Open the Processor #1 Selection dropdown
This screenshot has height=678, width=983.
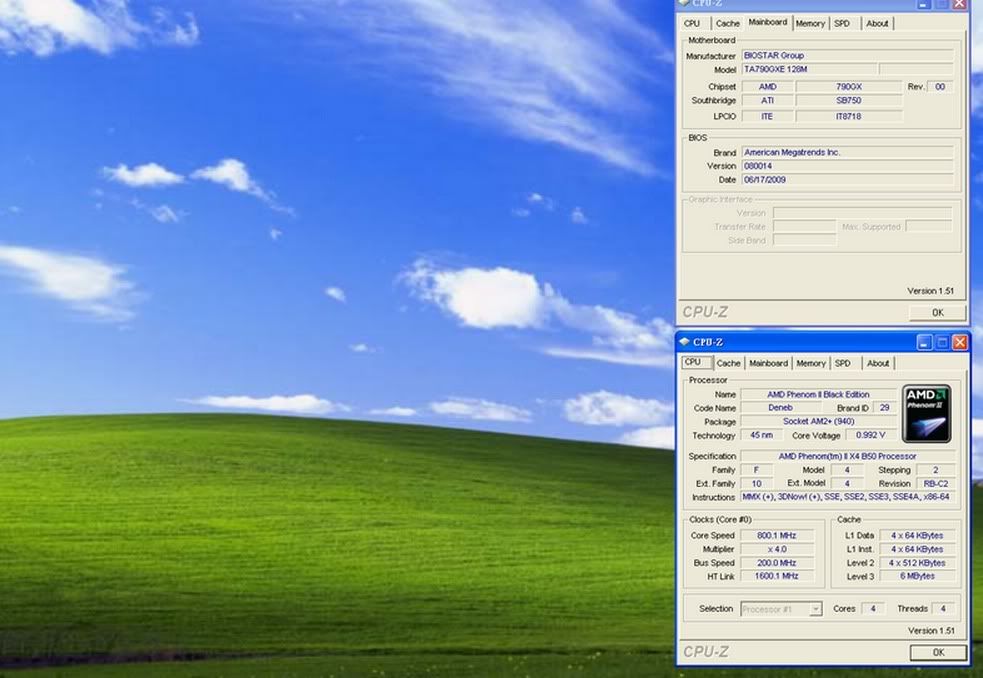click(781, 608)
